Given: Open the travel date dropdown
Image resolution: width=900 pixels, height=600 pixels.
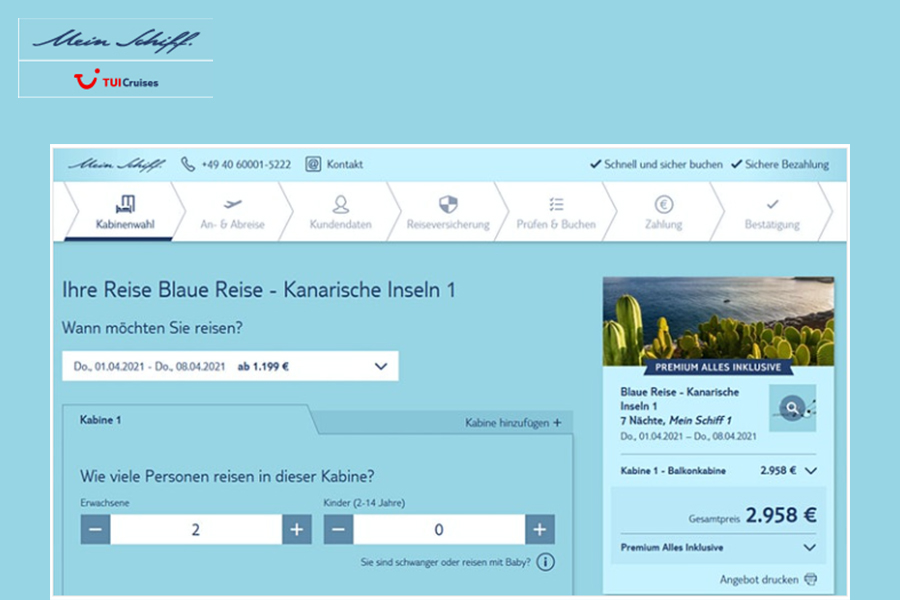Looking at the screenshot, I should (230, 366).
